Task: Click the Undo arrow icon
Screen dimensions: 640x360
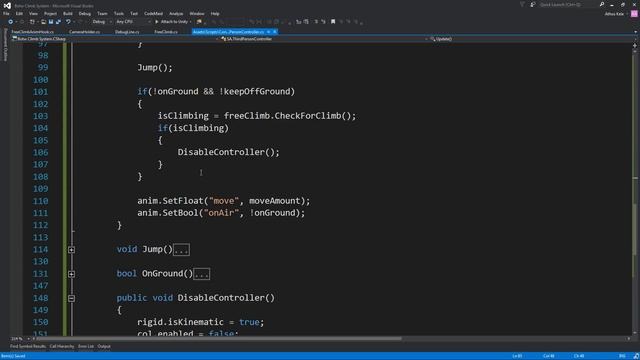Action: pyautogui.click(x=68, y=22)
